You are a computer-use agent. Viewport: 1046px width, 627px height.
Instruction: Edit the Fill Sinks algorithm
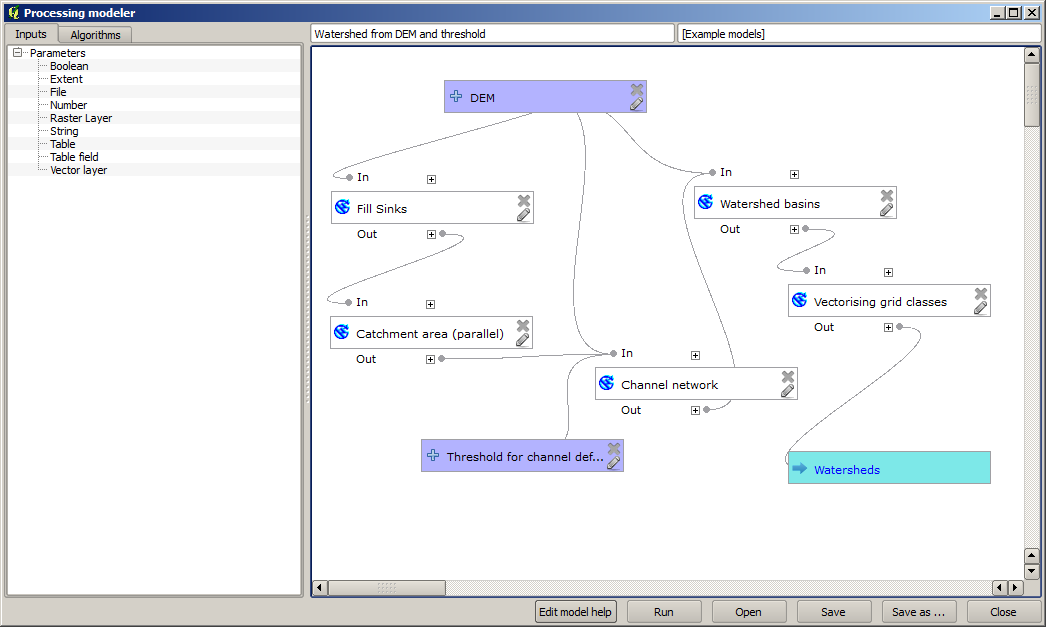pos(523,215)
